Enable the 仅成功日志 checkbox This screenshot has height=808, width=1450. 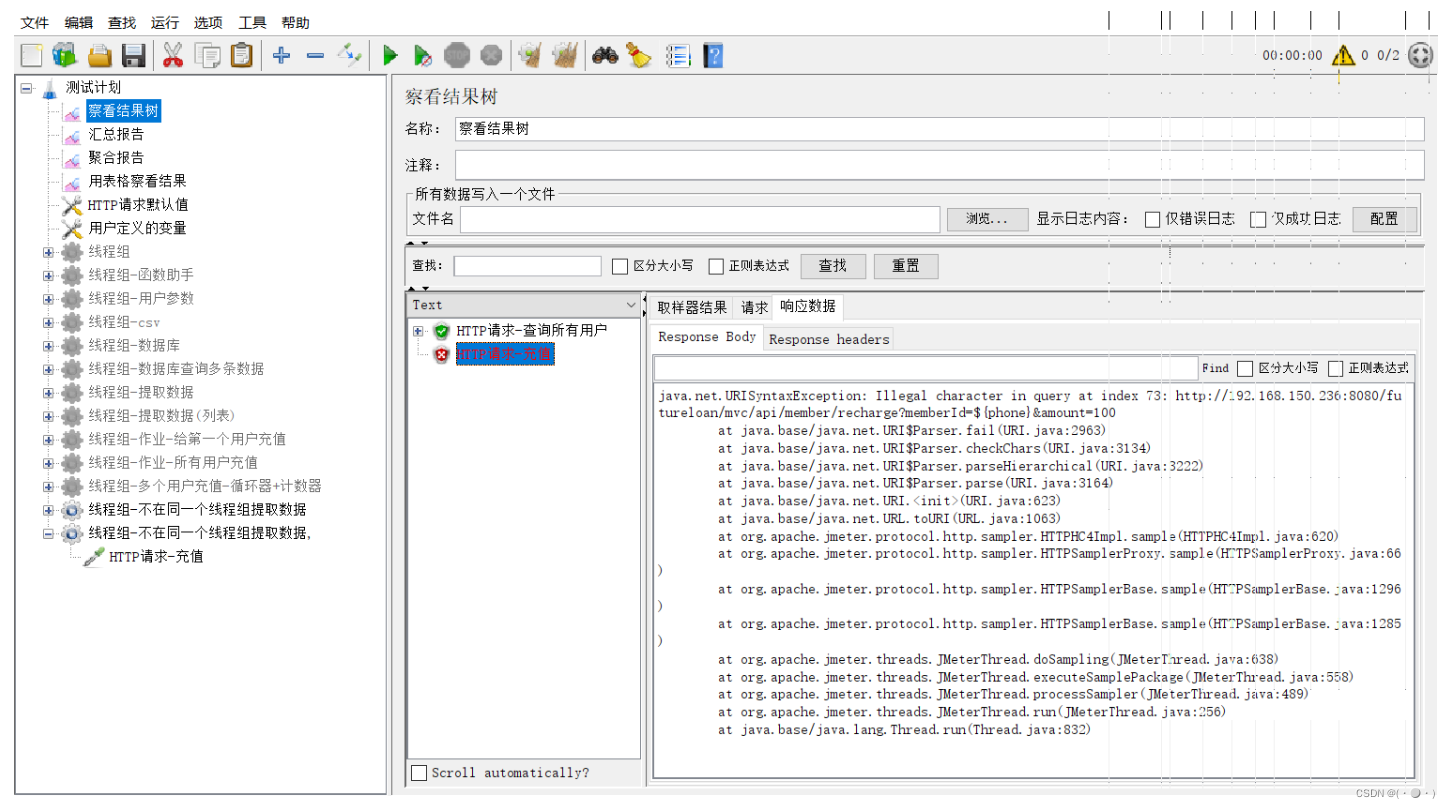[x=1258, y=219]
